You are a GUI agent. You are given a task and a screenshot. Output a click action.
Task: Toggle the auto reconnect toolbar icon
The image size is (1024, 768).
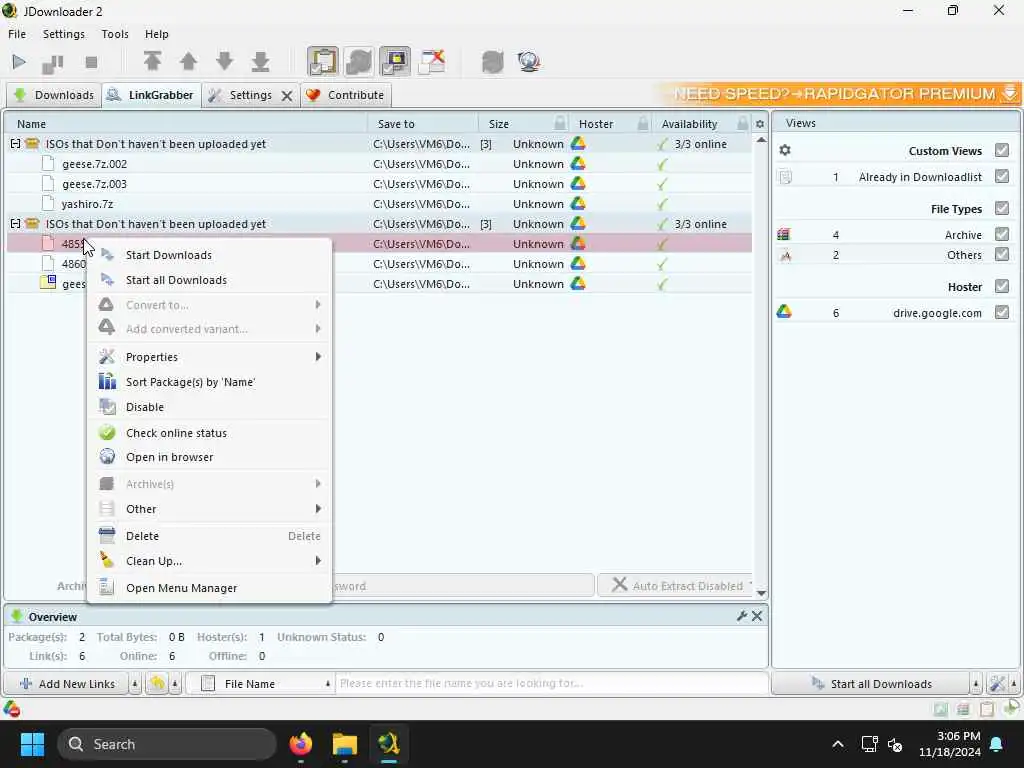359,61
